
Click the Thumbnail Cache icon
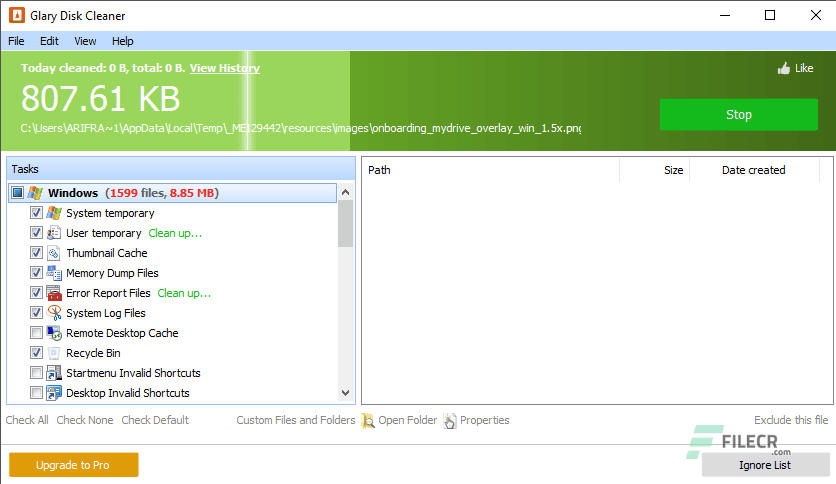point(54,253)
